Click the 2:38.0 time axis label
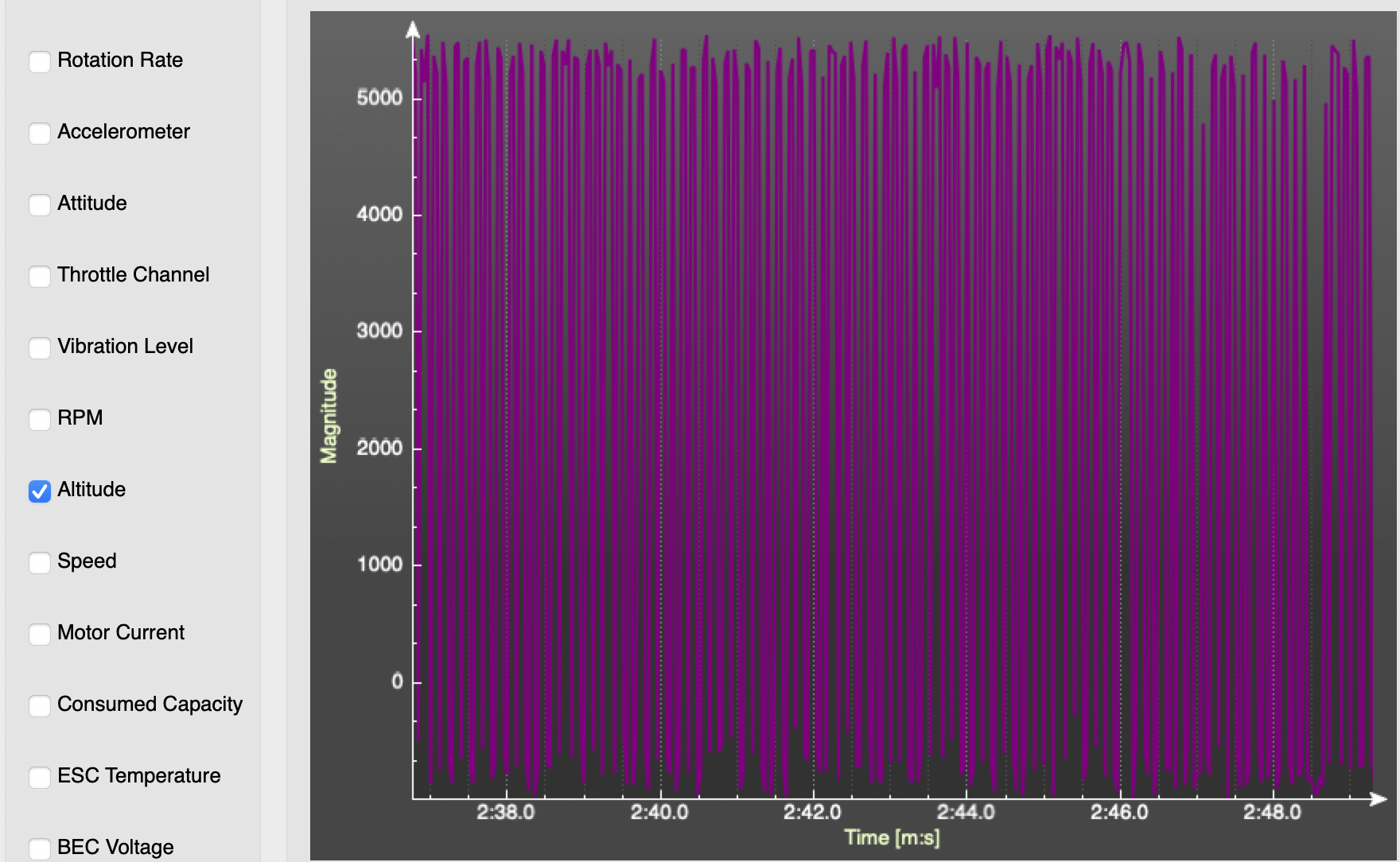The image size is (1400, 862). click(505, 812)
